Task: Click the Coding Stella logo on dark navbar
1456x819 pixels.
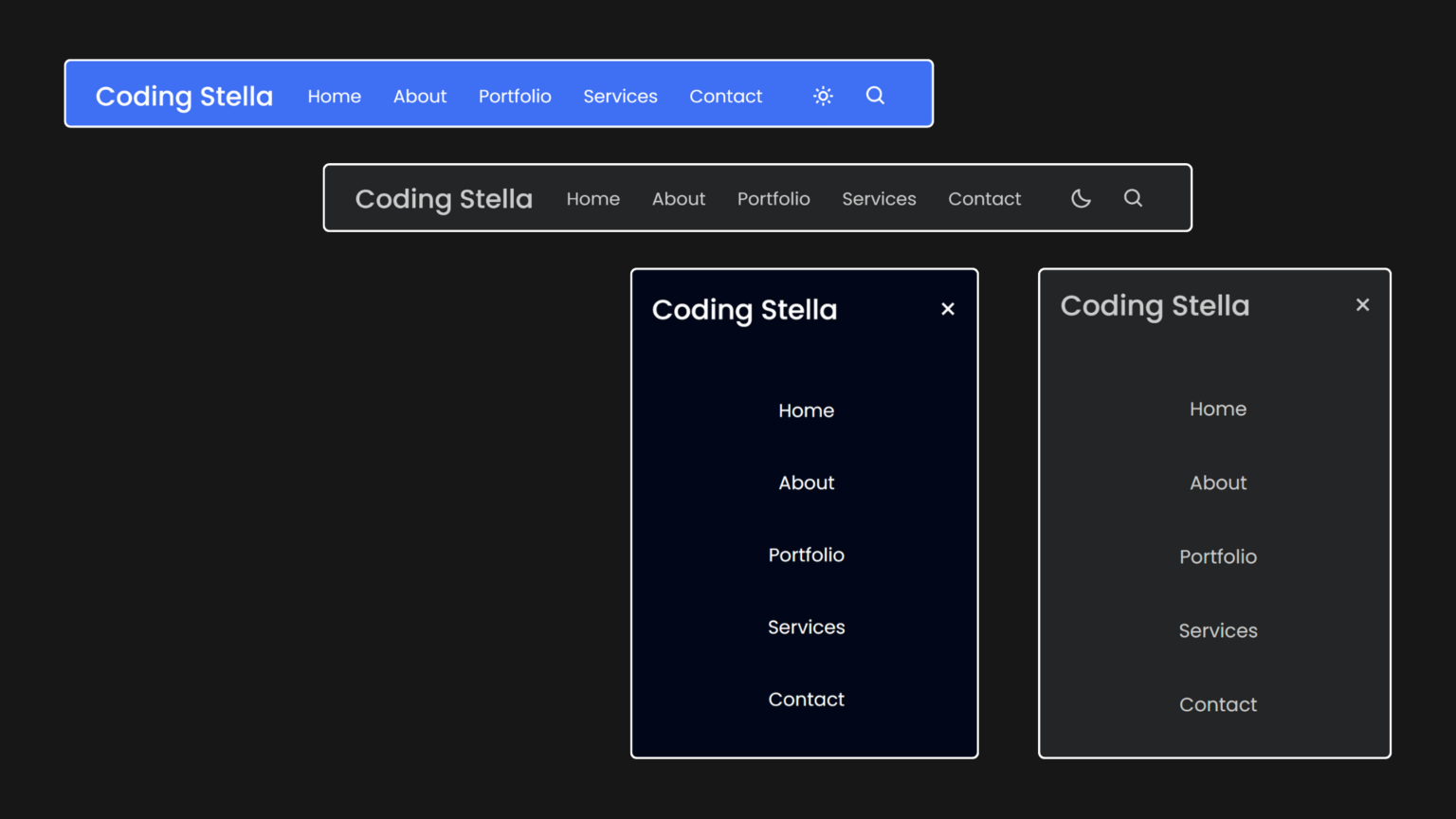Action: [x=444, y=199]
